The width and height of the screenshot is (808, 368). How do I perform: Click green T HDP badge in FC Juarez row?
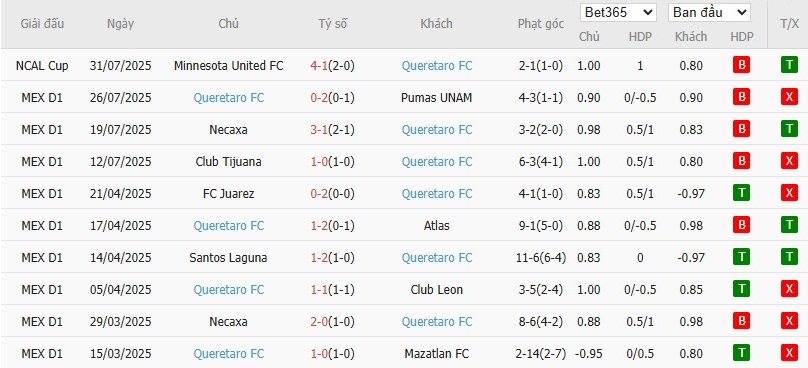(742, 193)
